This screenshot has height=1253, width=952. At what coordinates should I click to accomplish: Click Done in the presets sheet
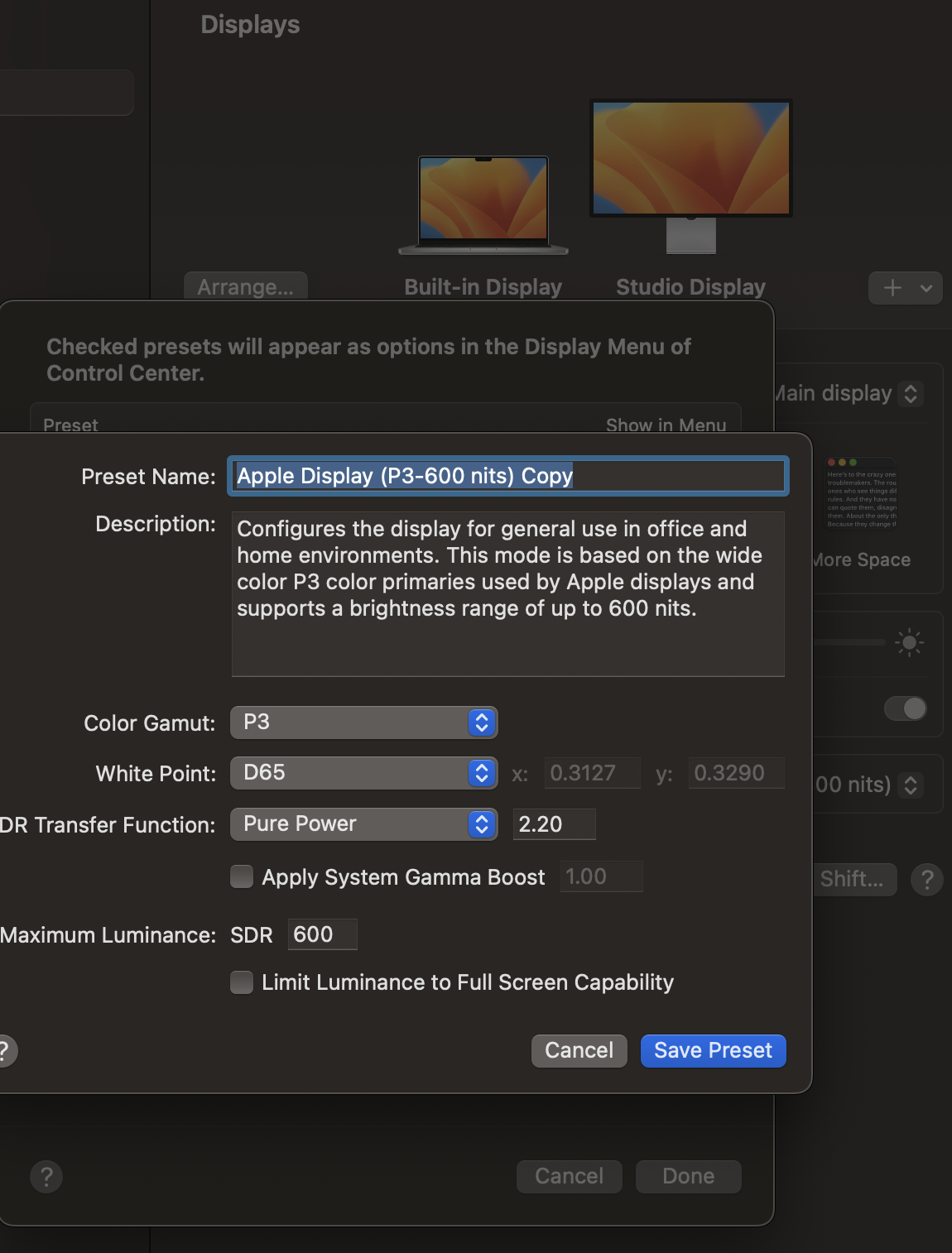pos(688,1176)
